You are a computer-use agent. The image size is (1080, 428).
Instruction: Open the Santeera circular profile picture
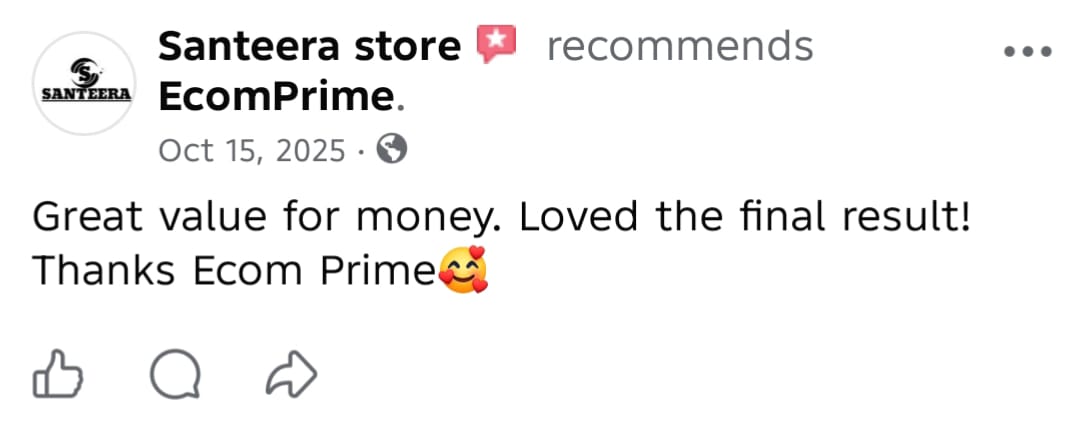[x=85, y=84]
